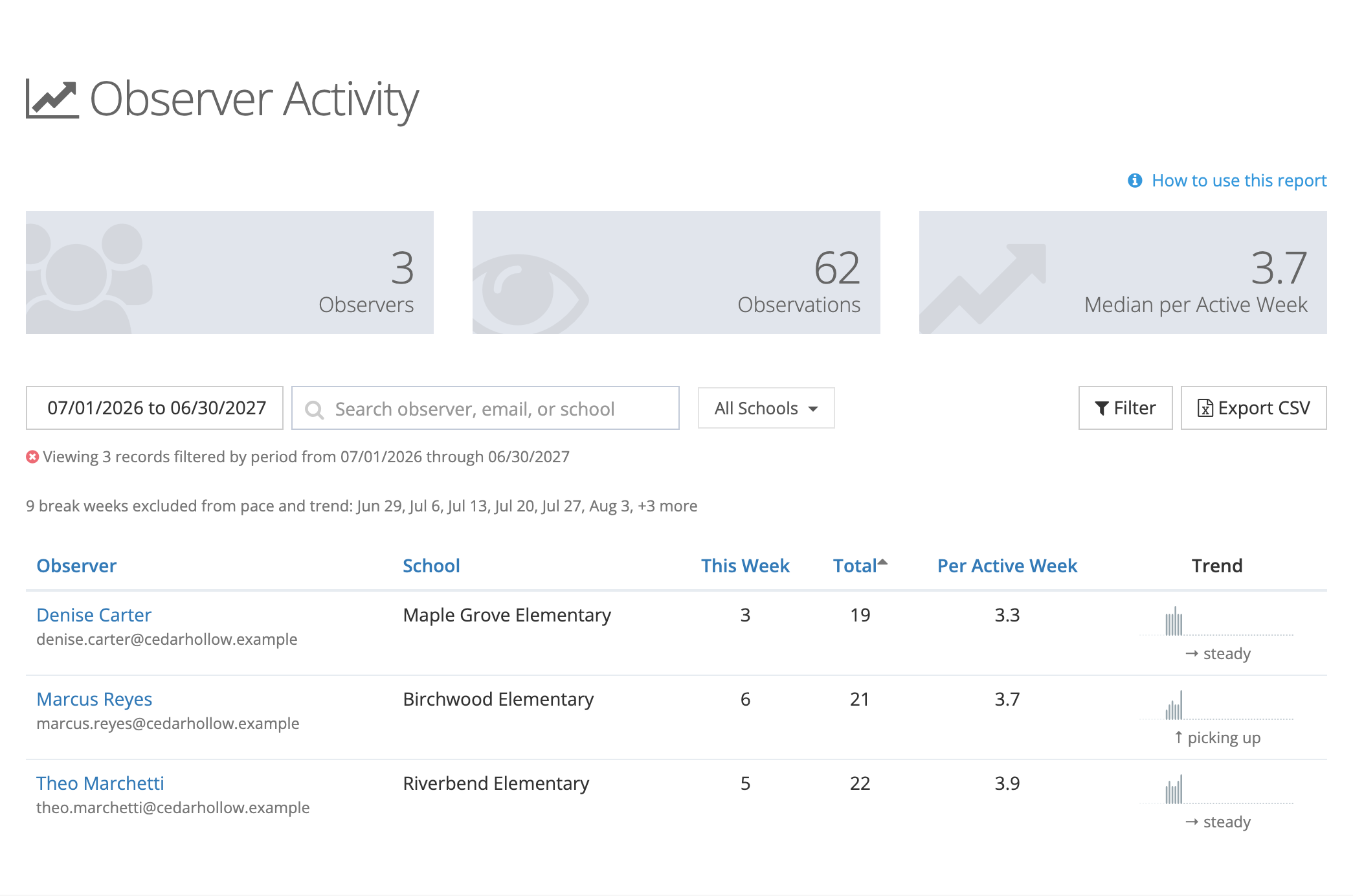Image resolution: width=1353 pixels, height=896 pixels.
Task: Click the Riverbend Elementary cell
Action: pos(496,783)
